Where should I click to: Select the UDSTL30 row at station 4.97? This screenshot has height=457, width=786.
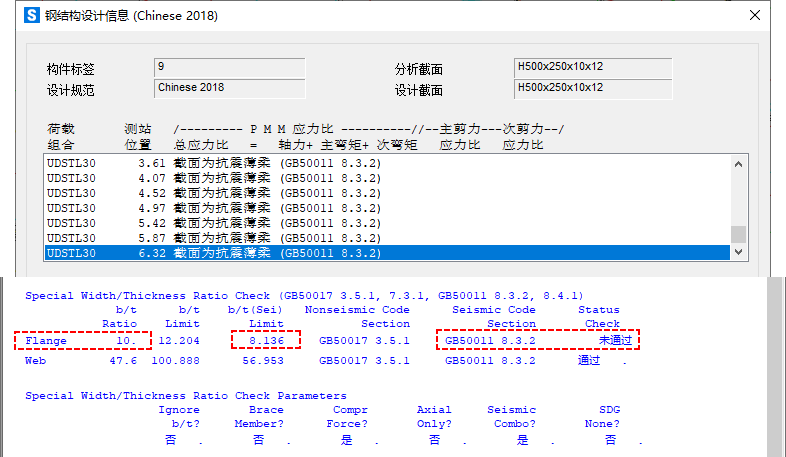pos(390,208)
